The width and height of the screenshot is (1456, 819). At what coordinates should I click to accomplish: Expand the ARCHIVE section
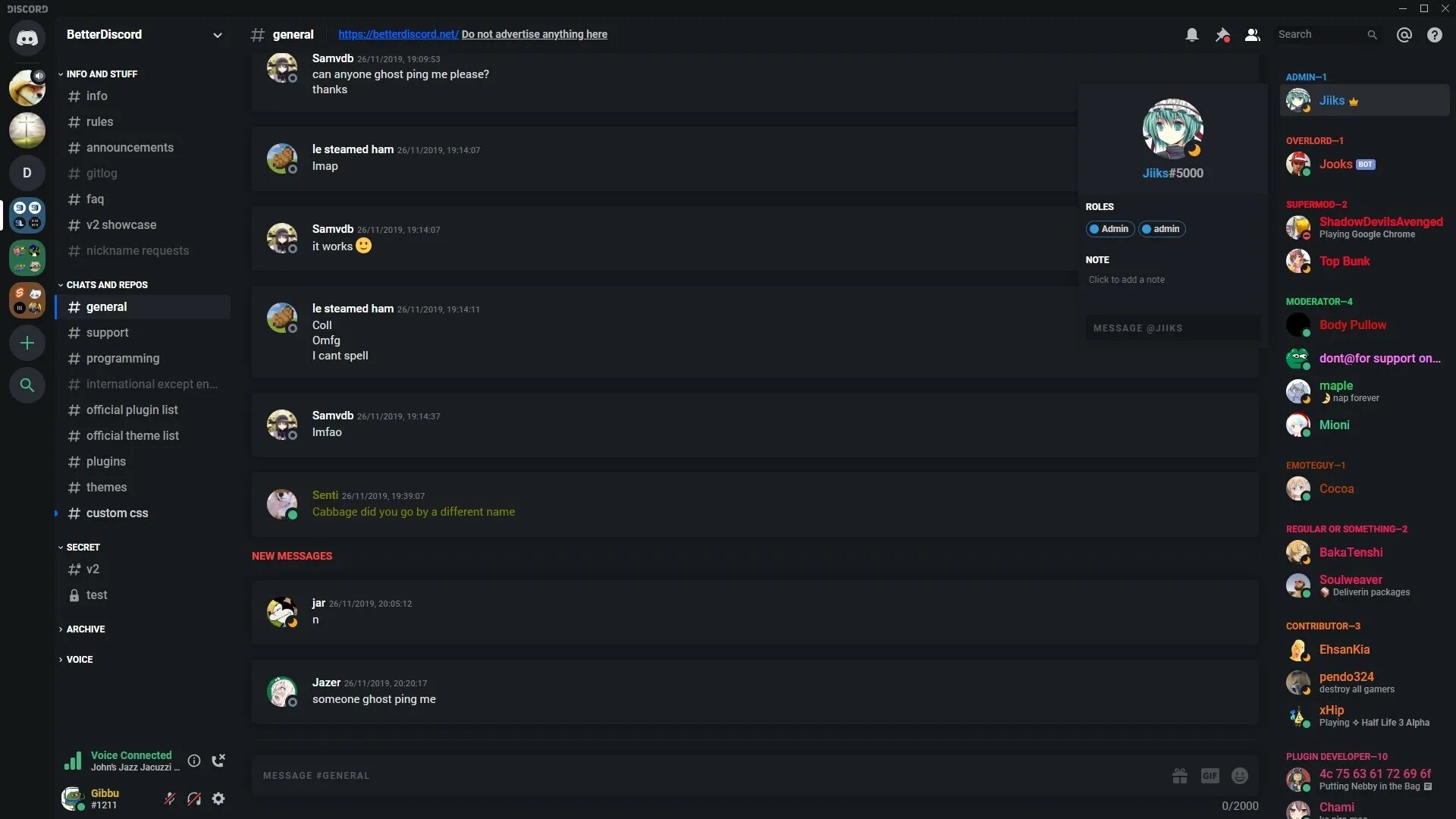click(x=85, y=629)
